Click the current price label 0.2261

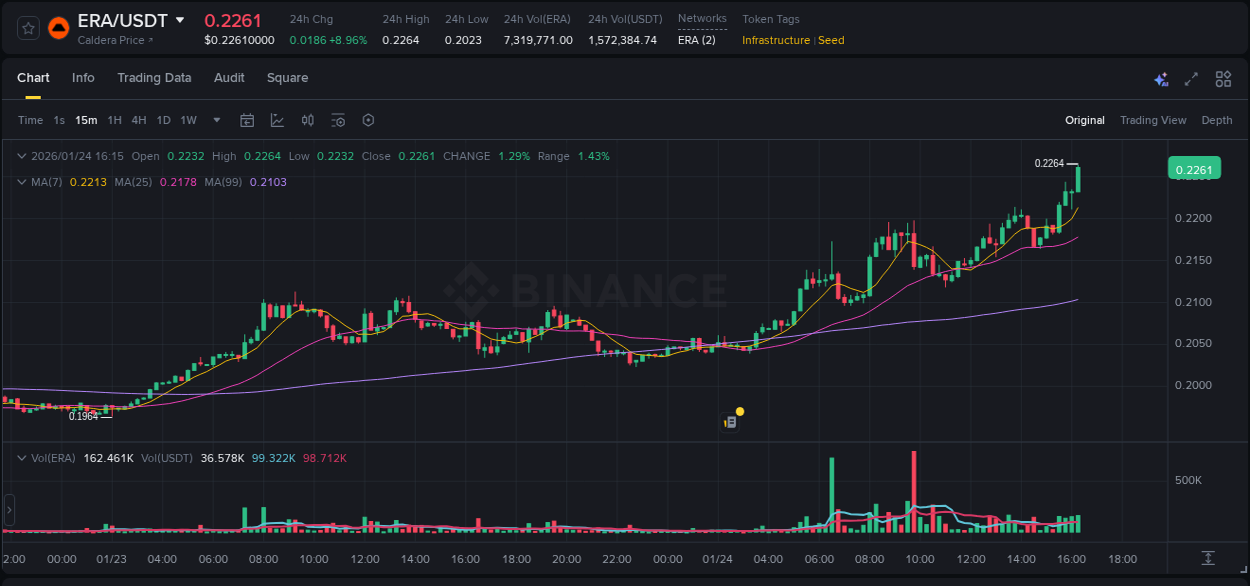(x=1194, y=168)
